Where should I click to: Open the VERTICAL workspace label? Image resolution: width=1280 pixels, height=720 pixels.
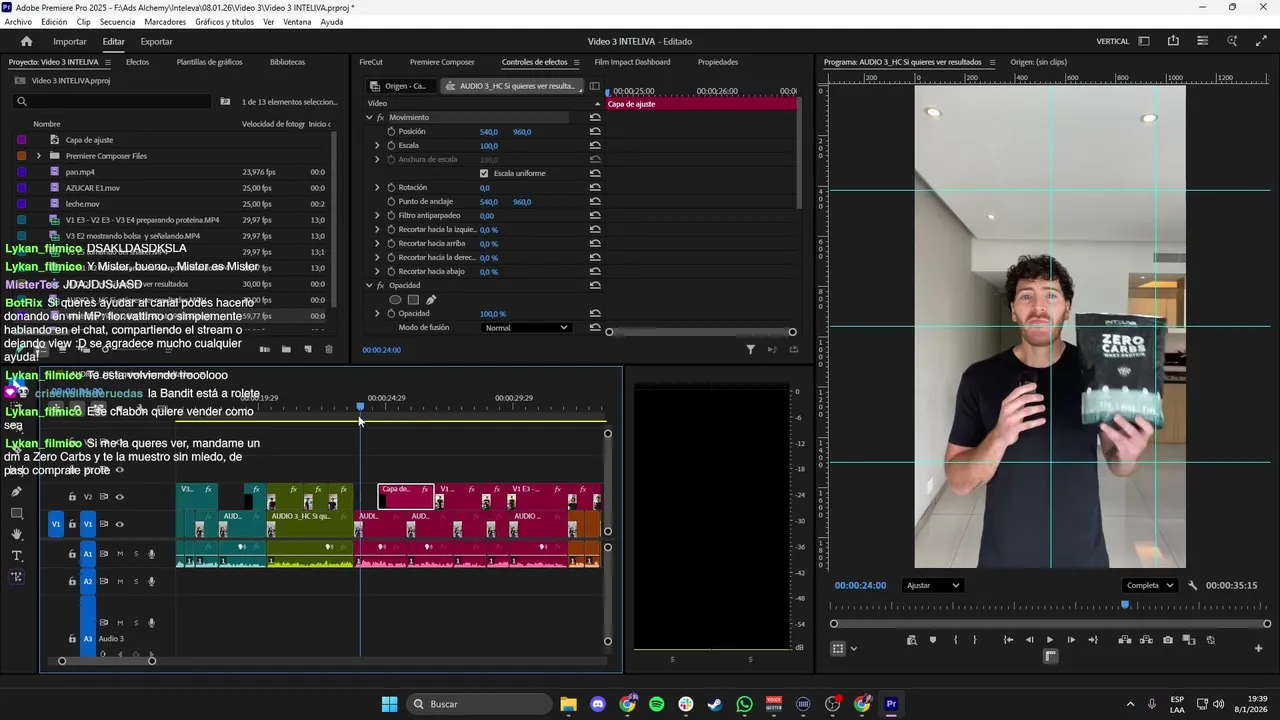tap(1113, 41)
